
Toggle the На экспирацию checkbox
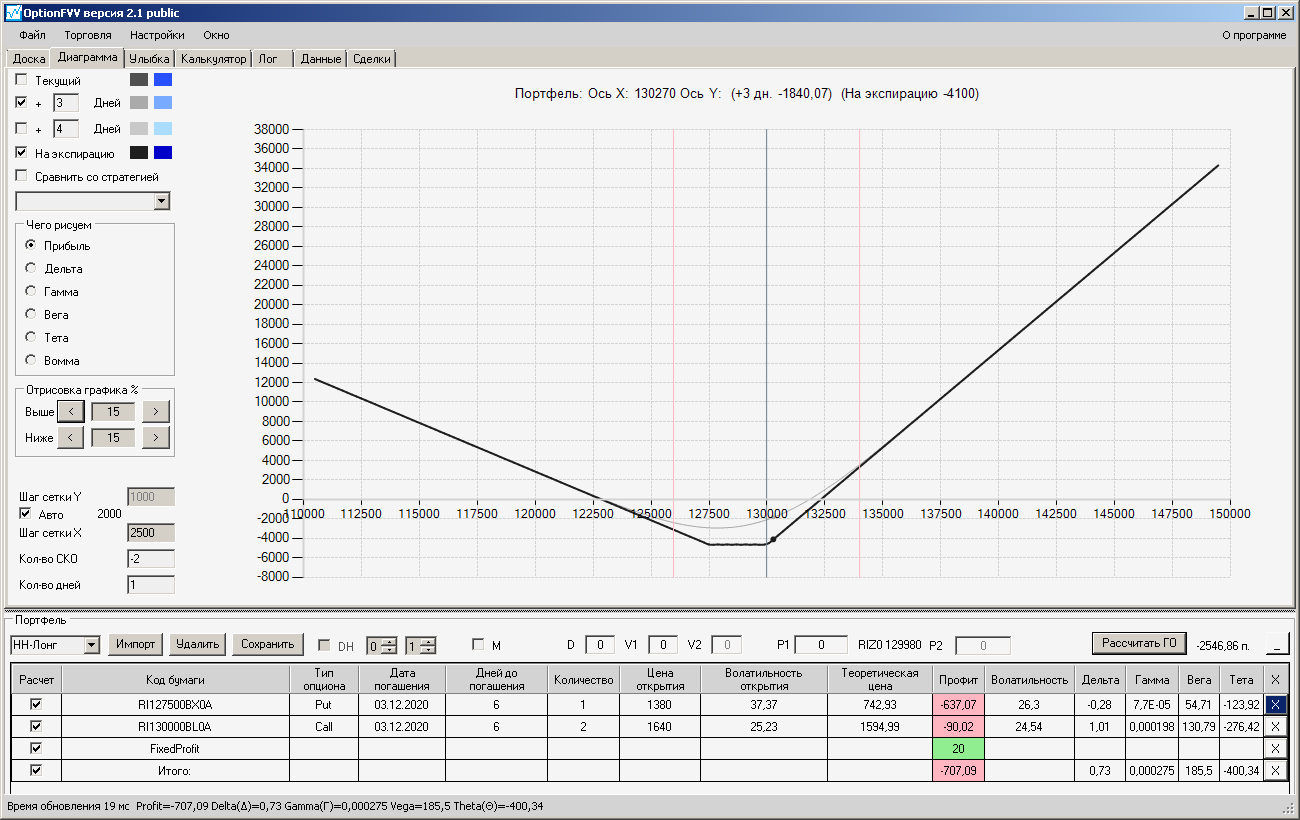click(x=21, y=153)
